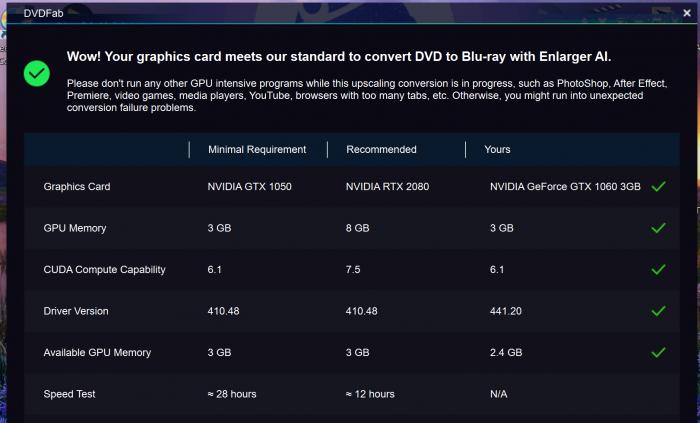The height and width of the screenshot is (423, 700).
Task: Click the 'Yours' column header
Action: (497, 149)
